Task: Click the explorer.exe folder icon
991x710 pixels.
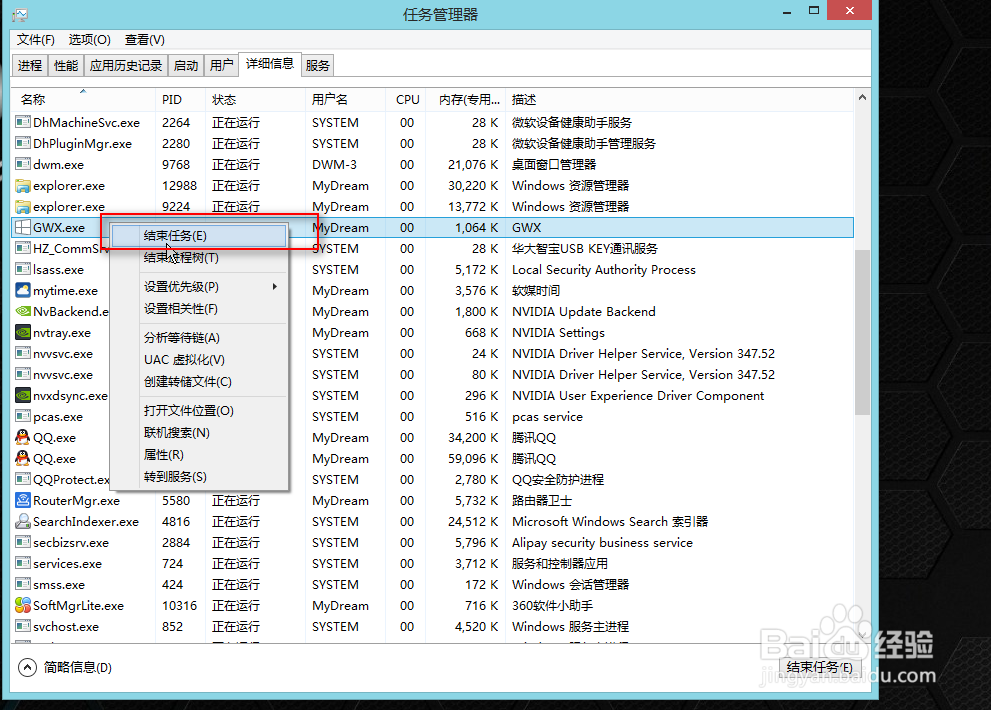Action: click(22, 185)
